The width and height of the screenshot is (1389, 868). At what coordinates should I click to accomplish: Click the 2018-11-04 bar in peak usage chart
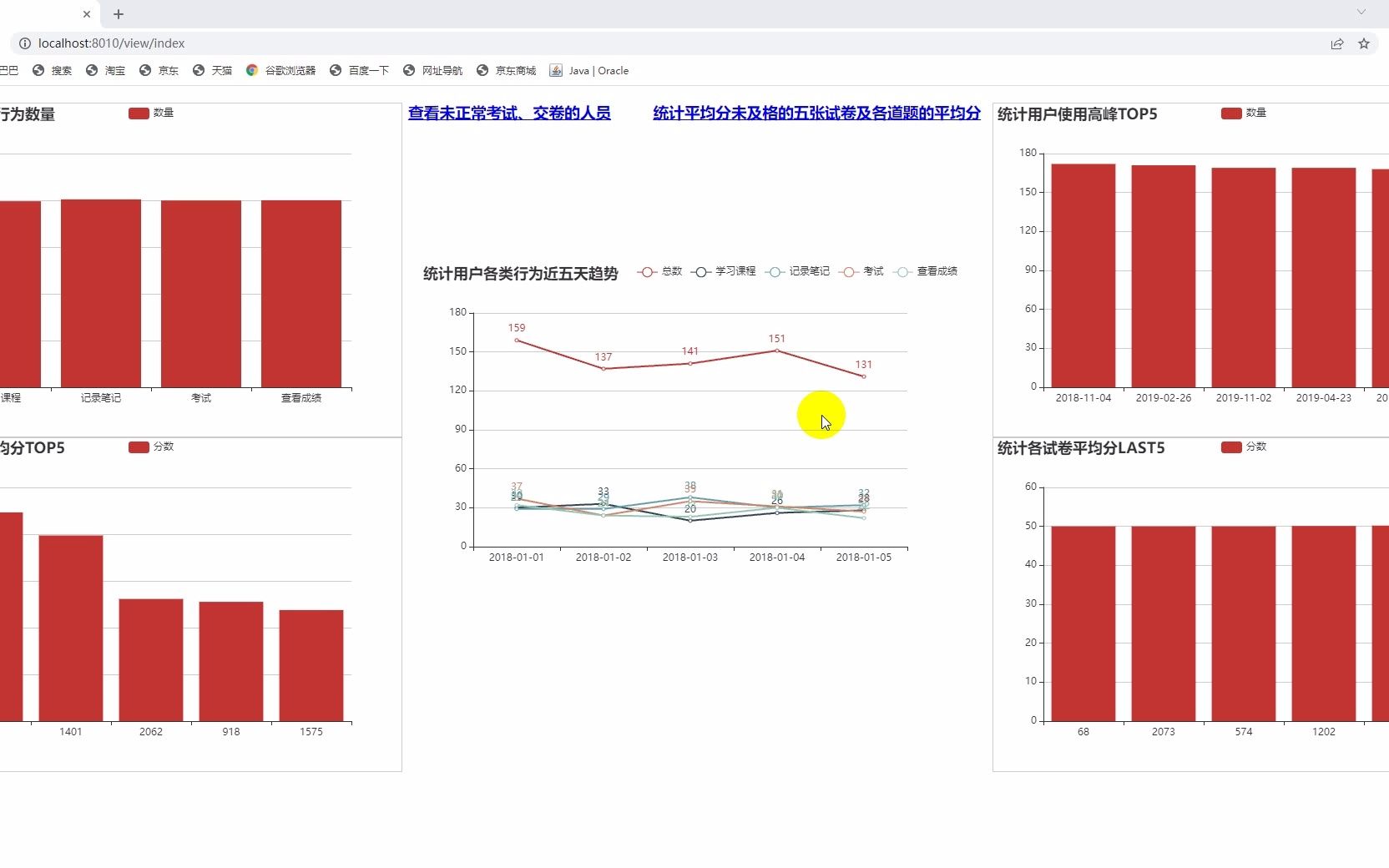[x=1083, y=275]
